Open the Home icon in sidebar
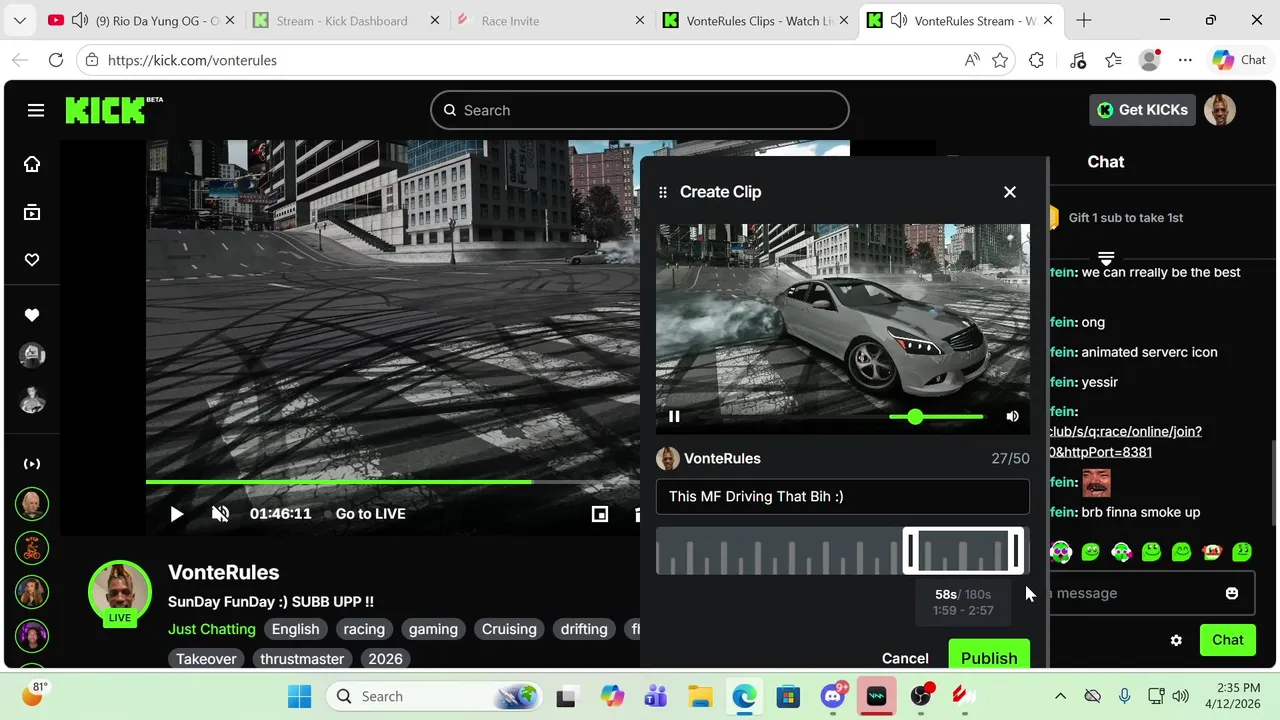This screenshot has height=720, width=1280. click(x=32, y=164)
